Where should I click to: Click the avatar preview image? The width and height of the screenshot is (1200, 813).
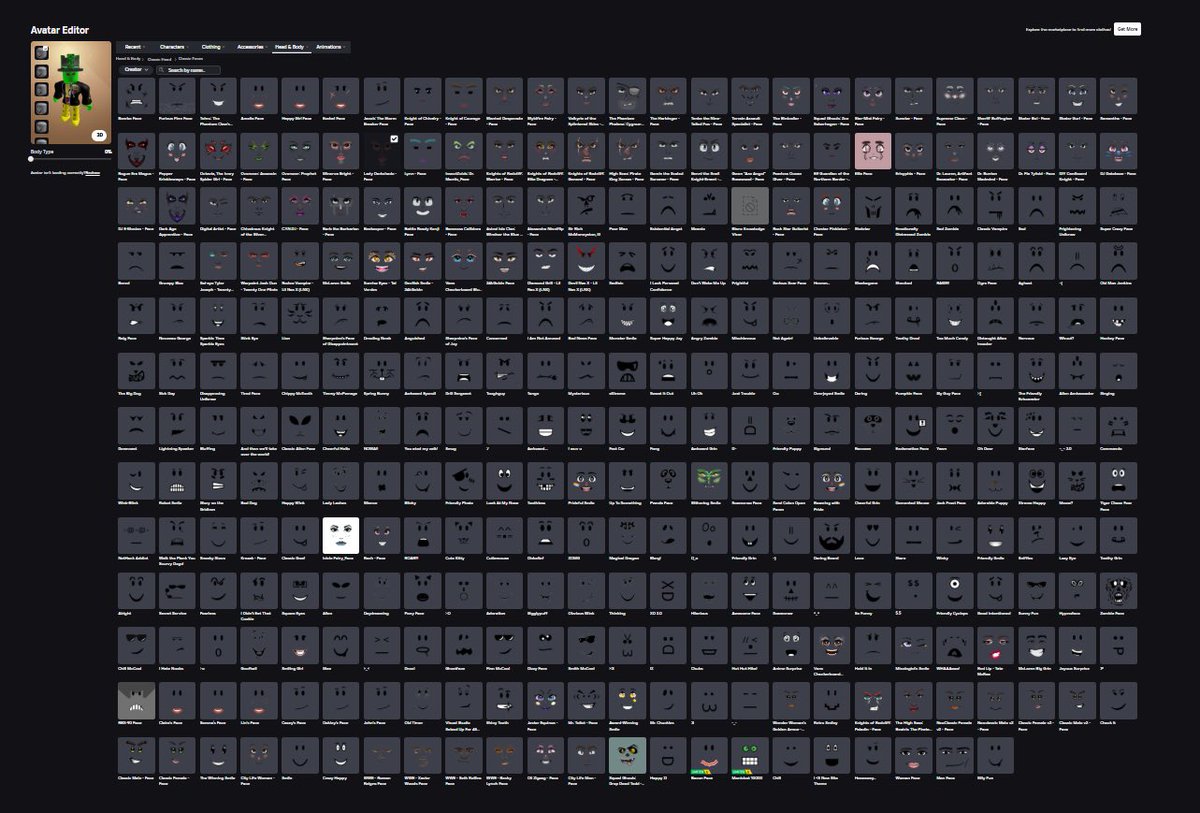pyautogui.click(x=71, y=93)
